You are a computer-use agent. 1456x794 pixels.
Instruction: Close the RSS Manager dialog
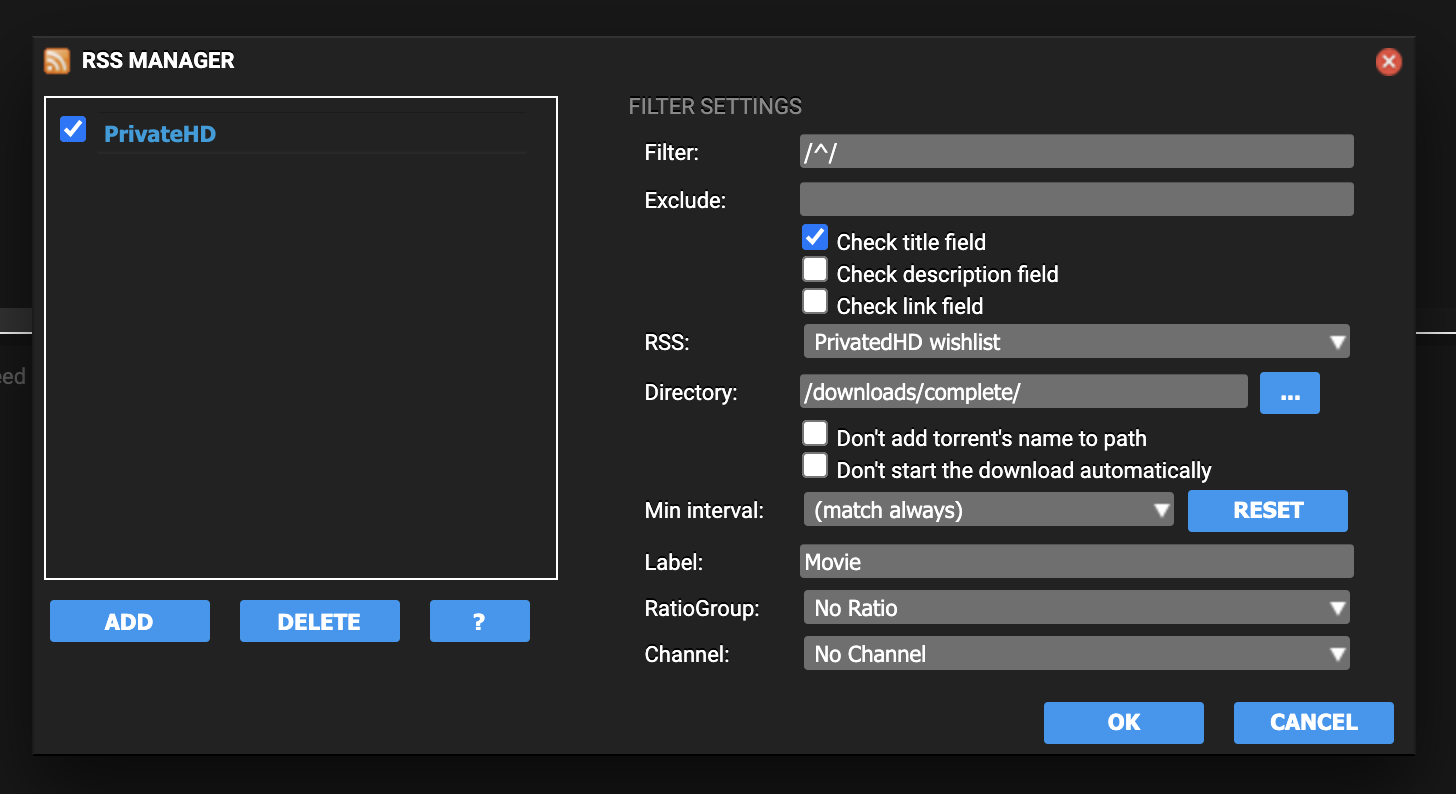pos(1388,62)
